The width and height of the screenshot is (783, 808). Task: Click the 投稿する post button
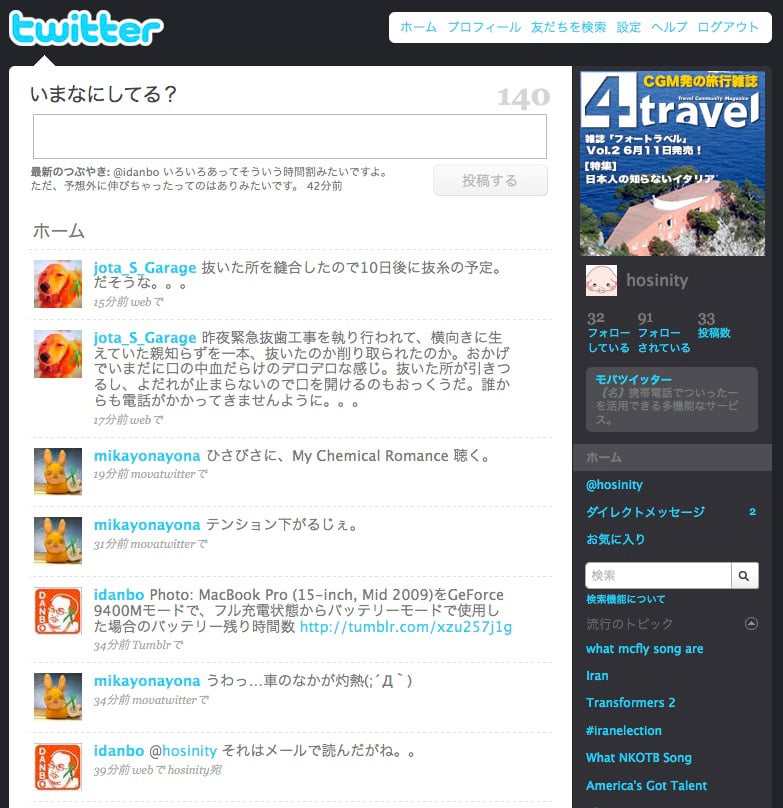(x=490, y=180)
